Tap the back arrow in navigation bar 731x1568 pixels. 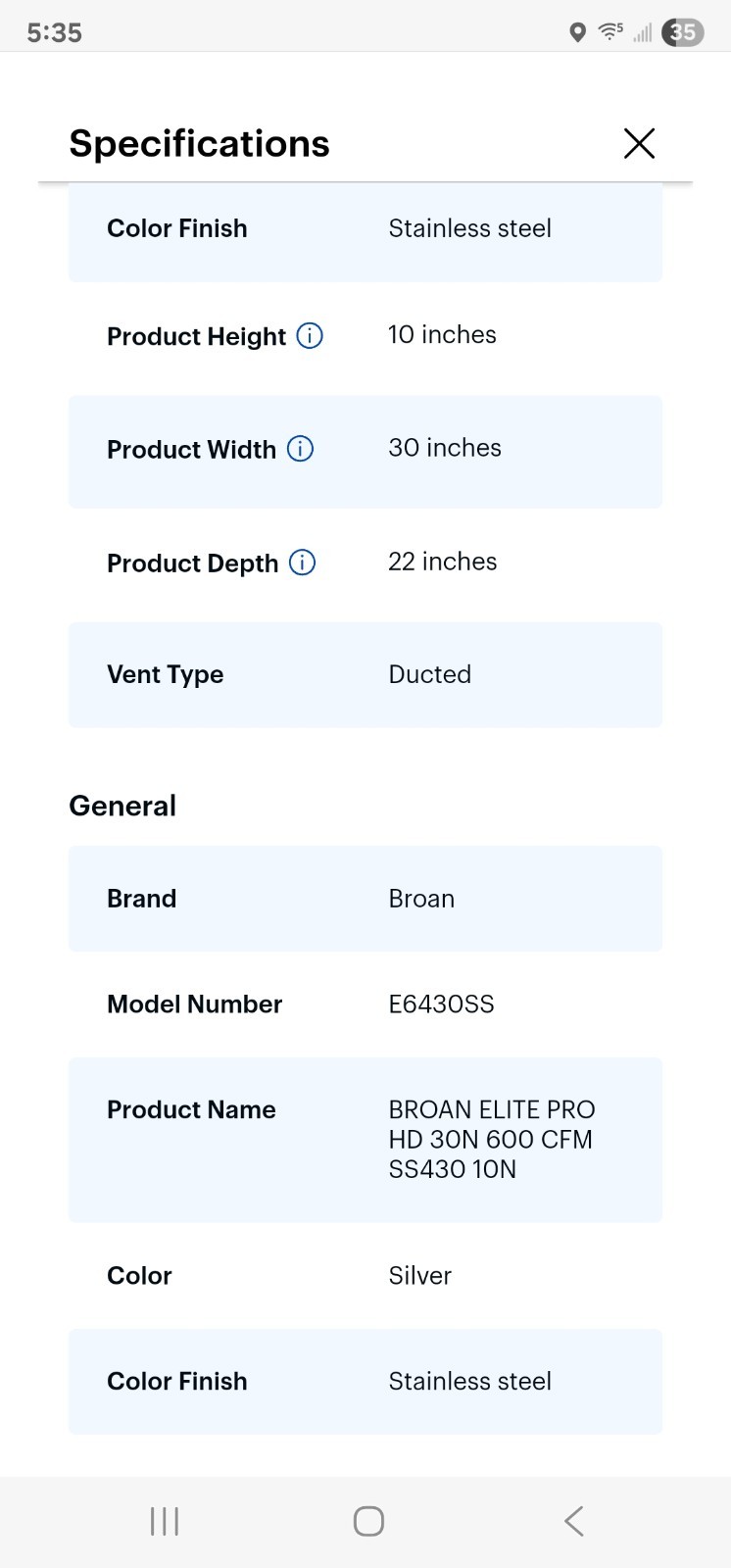(x=572, y=1521)
